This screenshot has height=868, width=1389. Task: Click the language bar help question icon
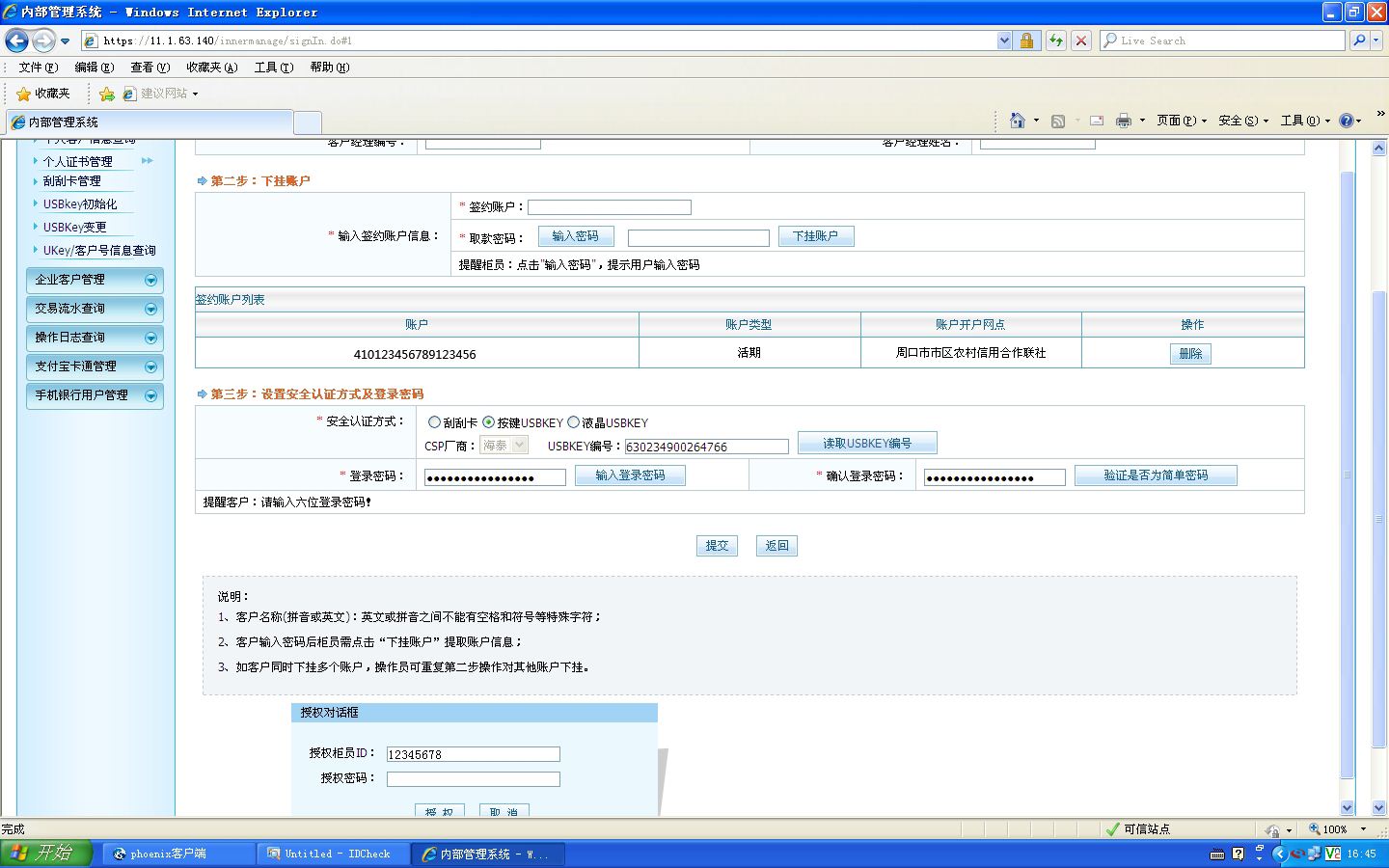[x=1239, y=854]
